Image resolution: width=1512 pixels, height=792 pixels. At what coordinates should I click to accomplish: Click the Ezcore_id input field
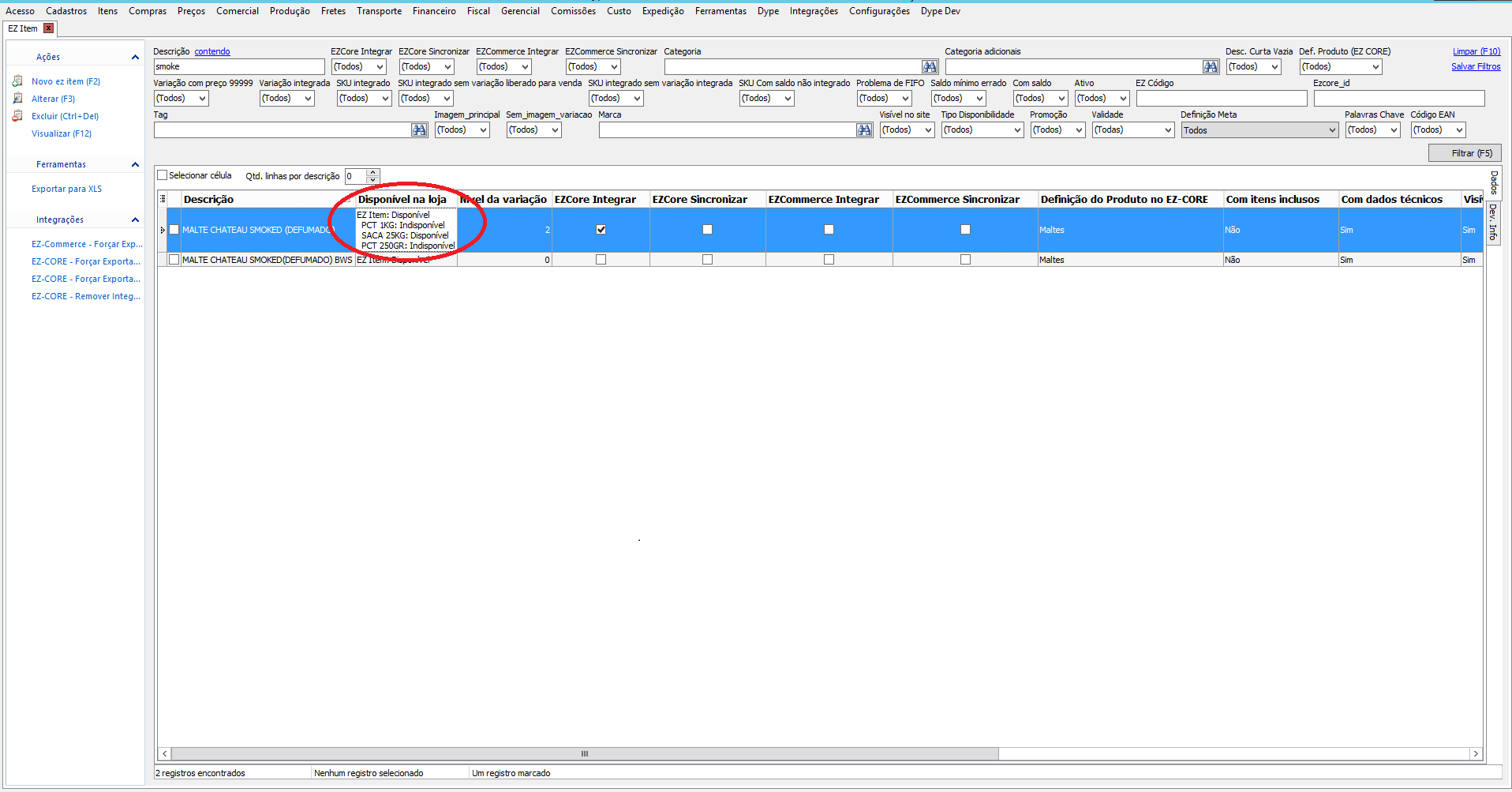[1399, 99]
